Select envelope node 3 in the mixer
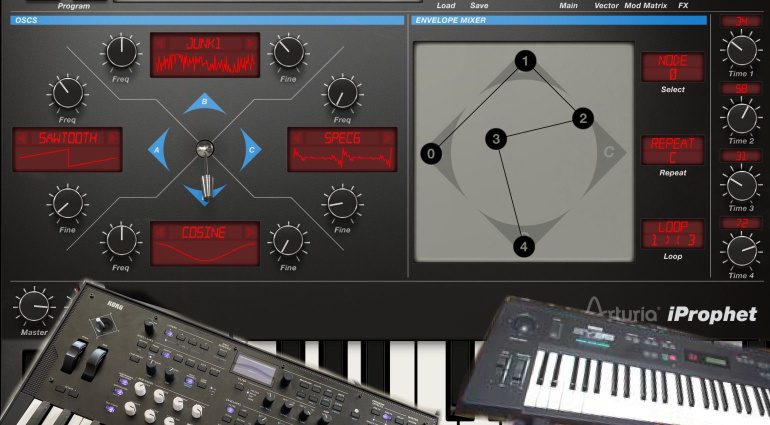Screen dimensions: 770x425 click(495, 139)
